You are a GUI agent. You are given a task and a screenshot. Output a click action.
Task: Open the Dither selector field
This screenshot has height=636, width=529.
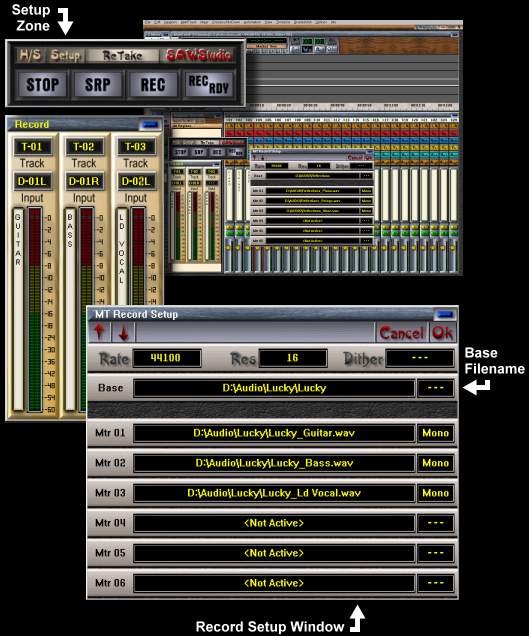(419, 358)
